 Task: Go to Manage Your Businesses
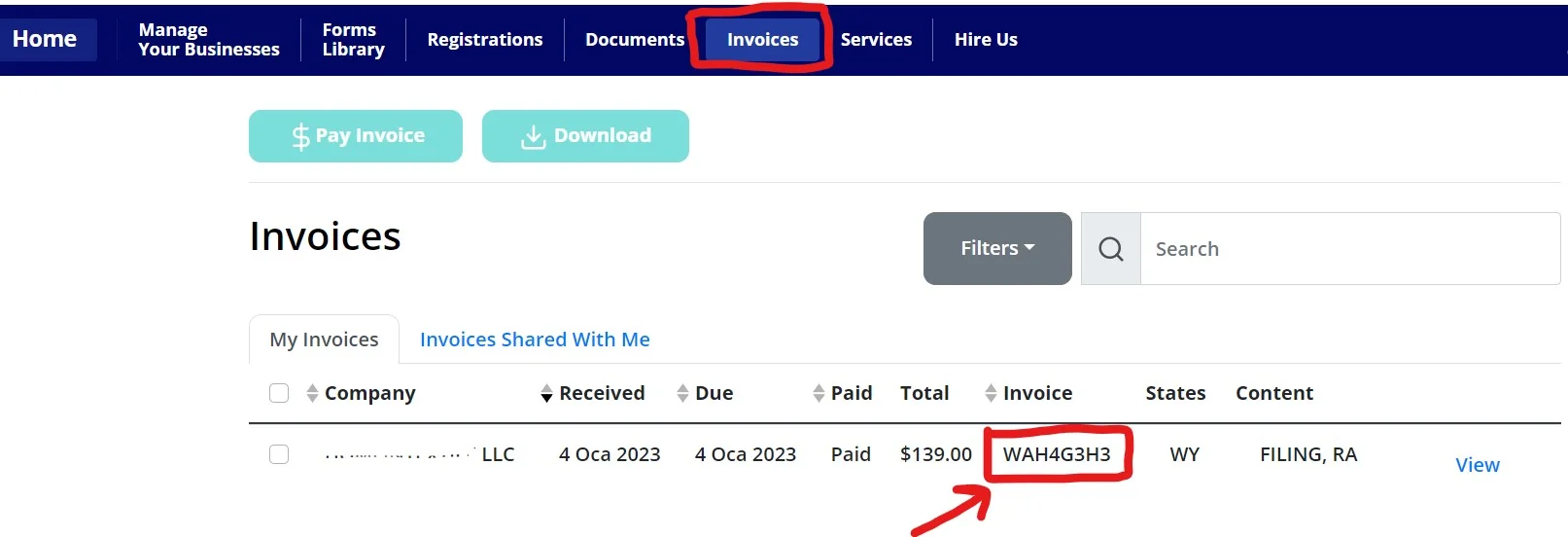[209, 40]
